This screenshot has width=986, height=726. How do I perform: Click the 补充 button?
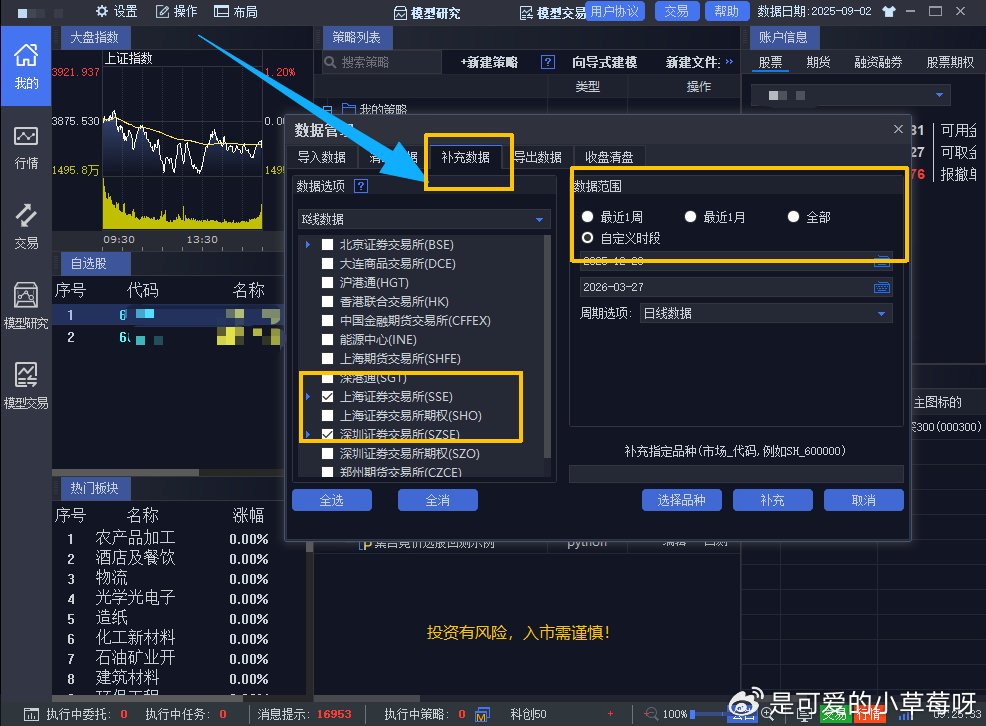pyautogui.click(x=772, y=500)
